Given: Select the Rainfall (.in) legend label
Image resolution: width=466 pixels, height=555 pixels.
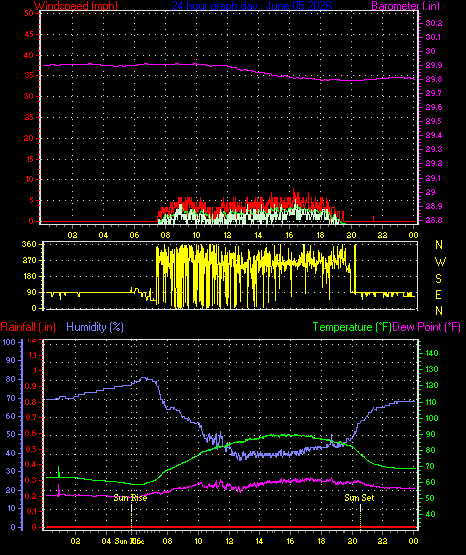Looking at the screenshot, I should [28, 327].
